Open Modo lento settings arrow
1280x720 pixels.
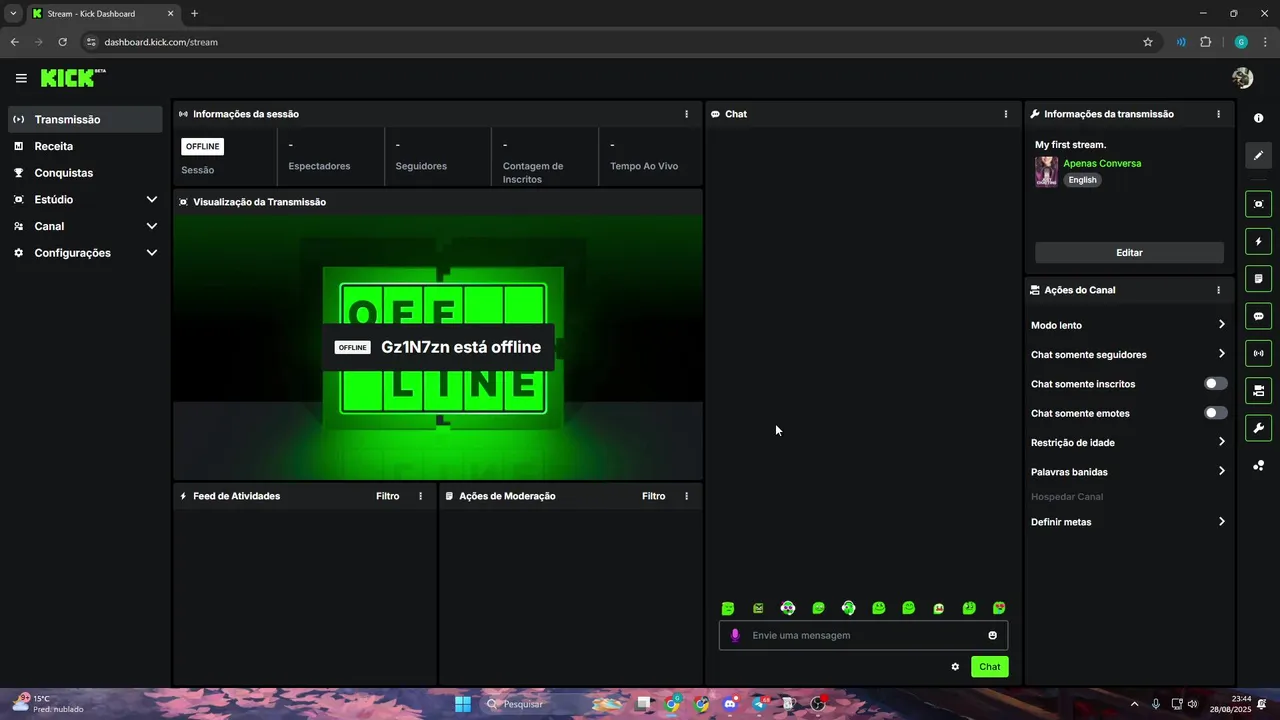pyautogui.click(x=1221, y=324)
